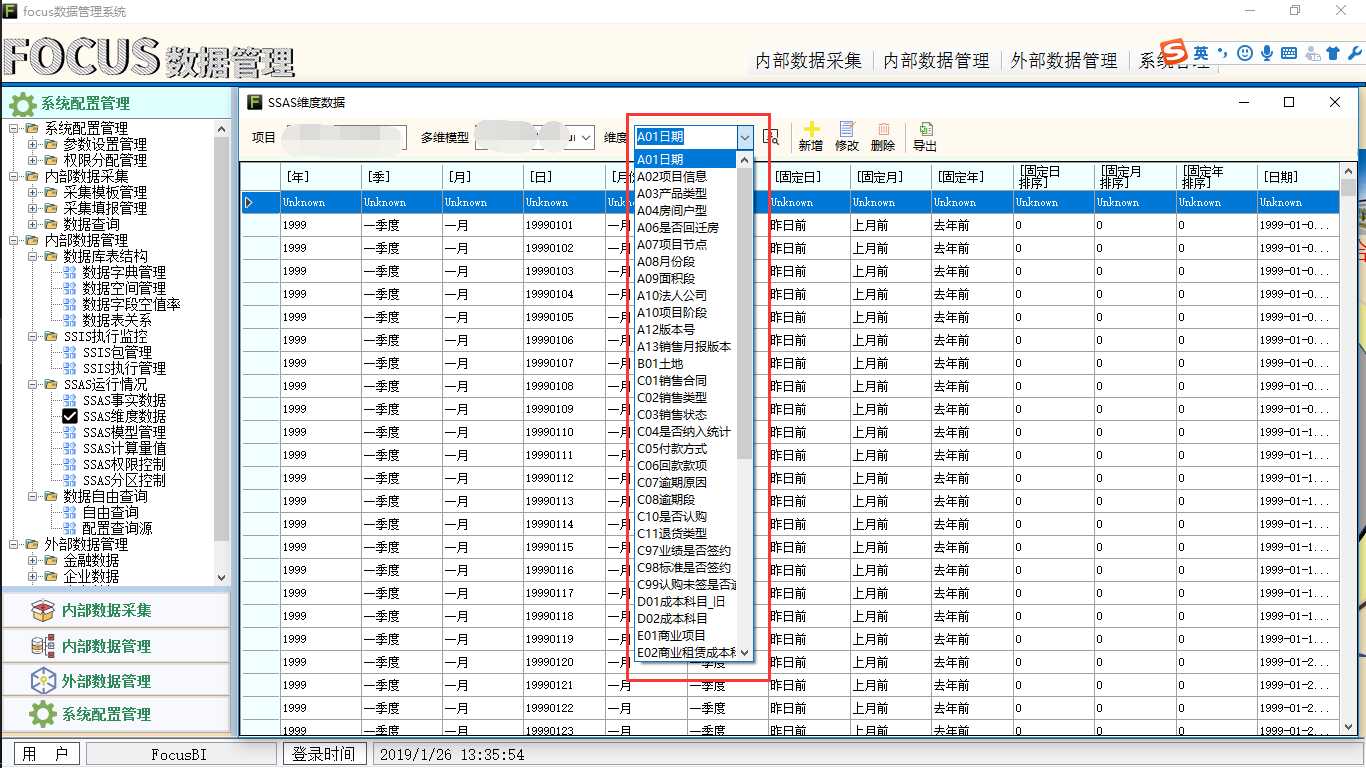Viewport: 1366px width, 768px height.
Task: Click the 修改 edit toolbar icon
Action: click(847, 129)
